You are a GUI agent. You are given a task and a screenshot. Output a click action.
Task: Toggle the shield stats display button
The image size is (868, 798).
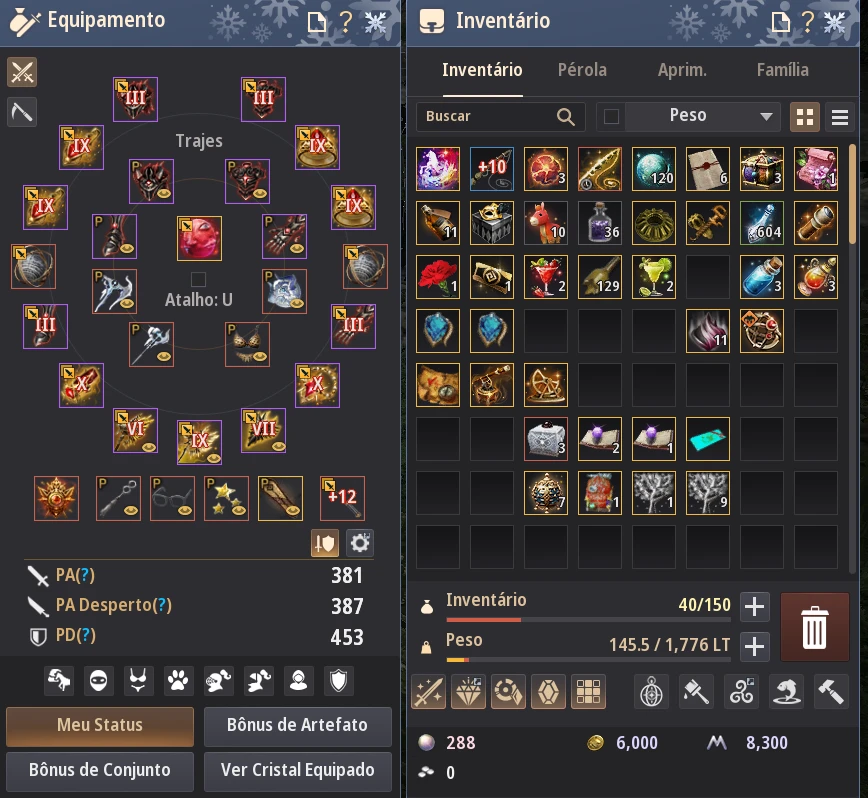[x=325, y=543]
